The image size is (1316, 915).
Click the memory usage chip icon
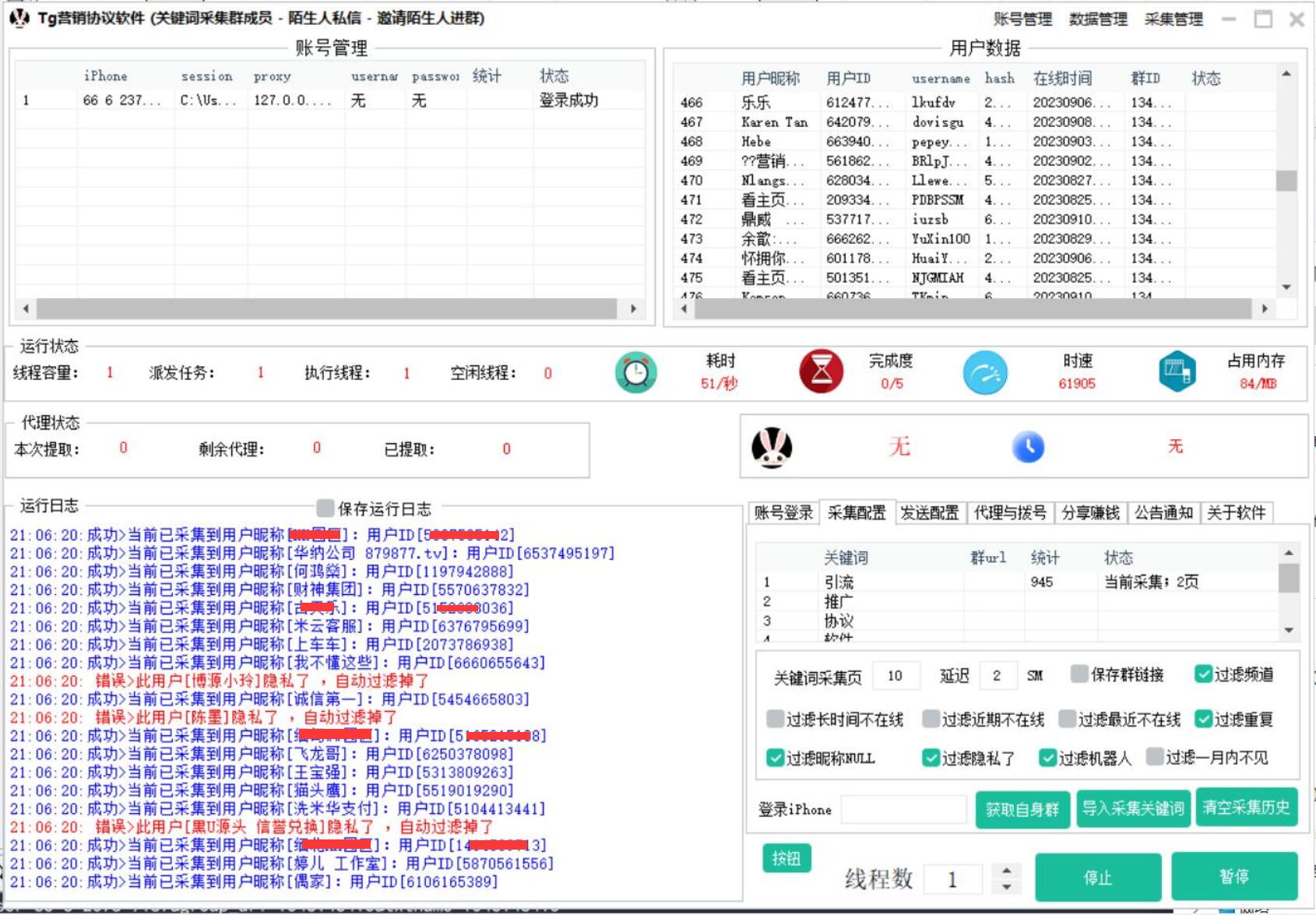[x=1176, y=371]
